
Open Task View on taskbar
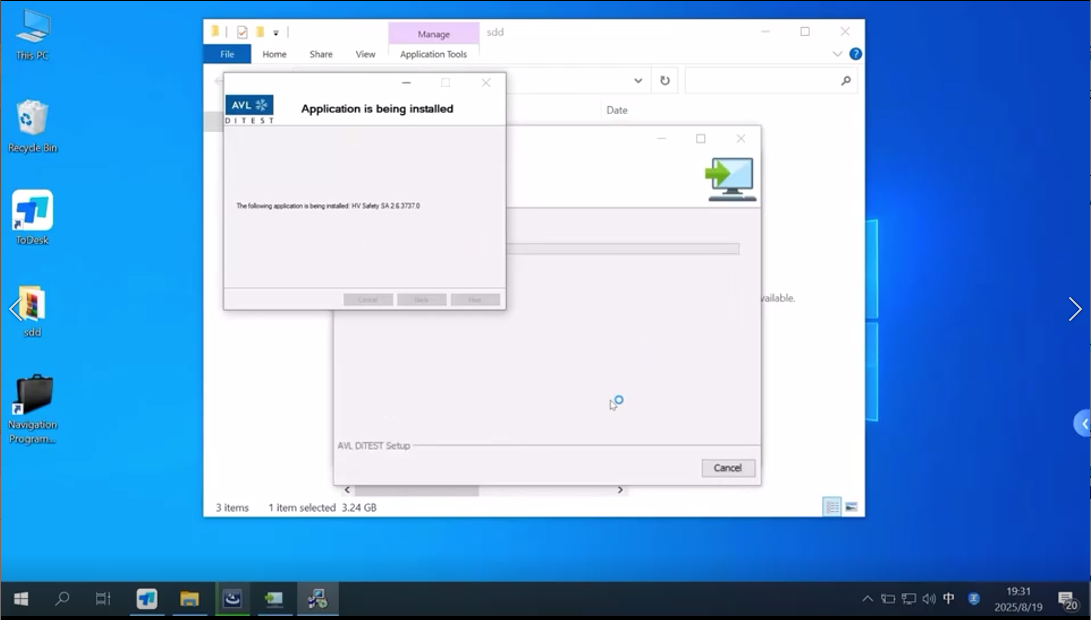point(103,598)
